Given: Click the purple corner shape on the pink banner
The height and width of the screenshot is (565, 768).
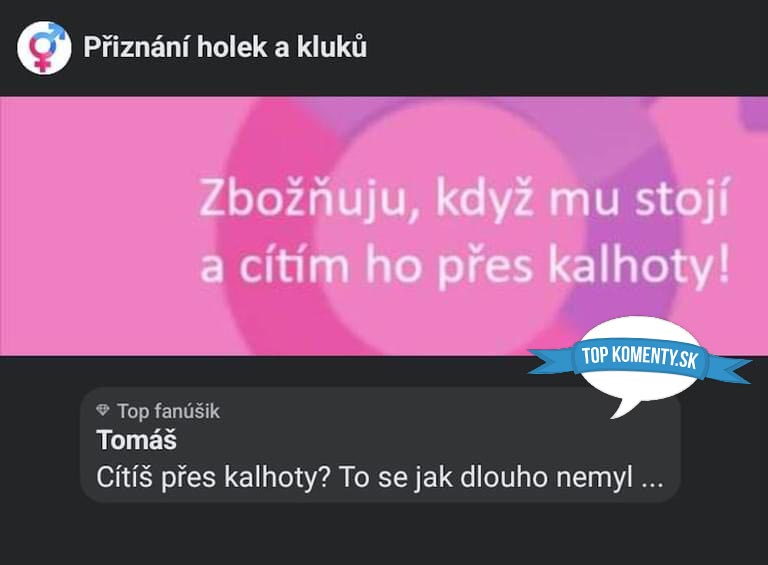Looking at the screenshot, I should click(754, 113).
